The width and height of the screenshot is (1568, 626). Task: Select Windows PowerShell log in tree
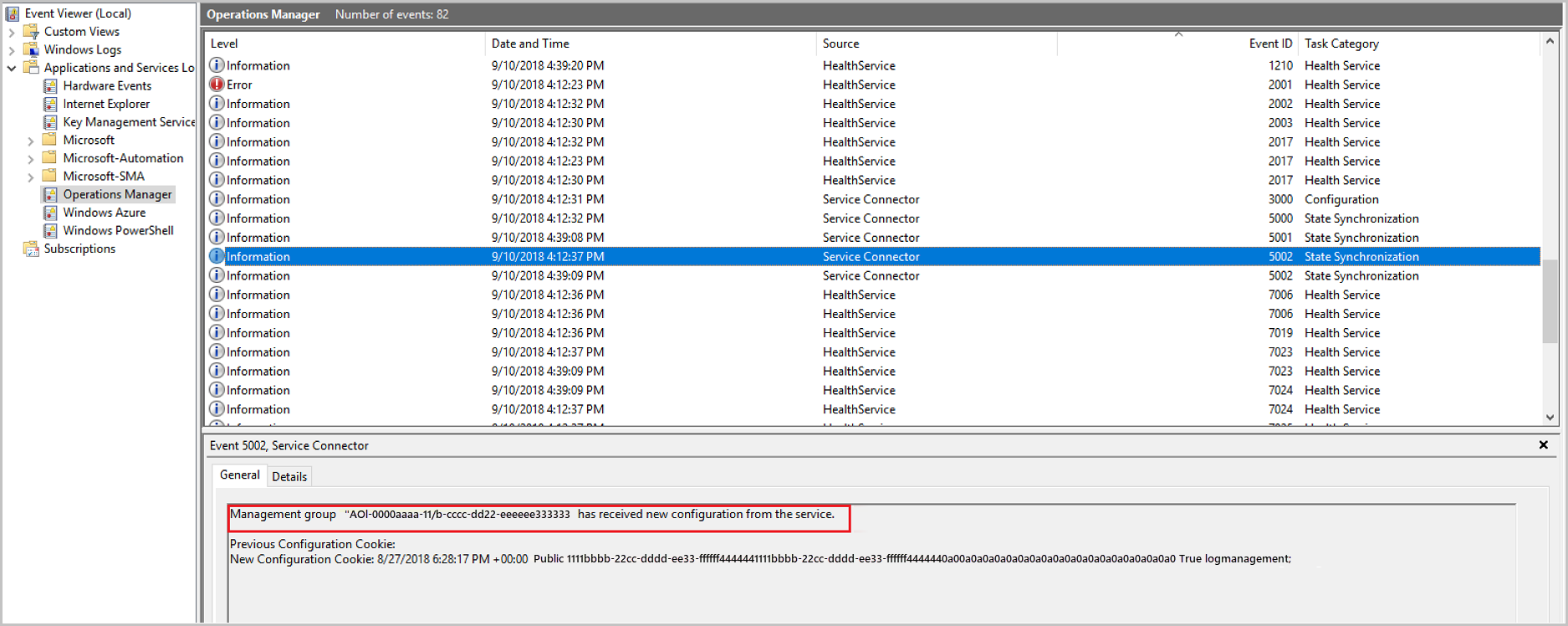coord(118,230)
